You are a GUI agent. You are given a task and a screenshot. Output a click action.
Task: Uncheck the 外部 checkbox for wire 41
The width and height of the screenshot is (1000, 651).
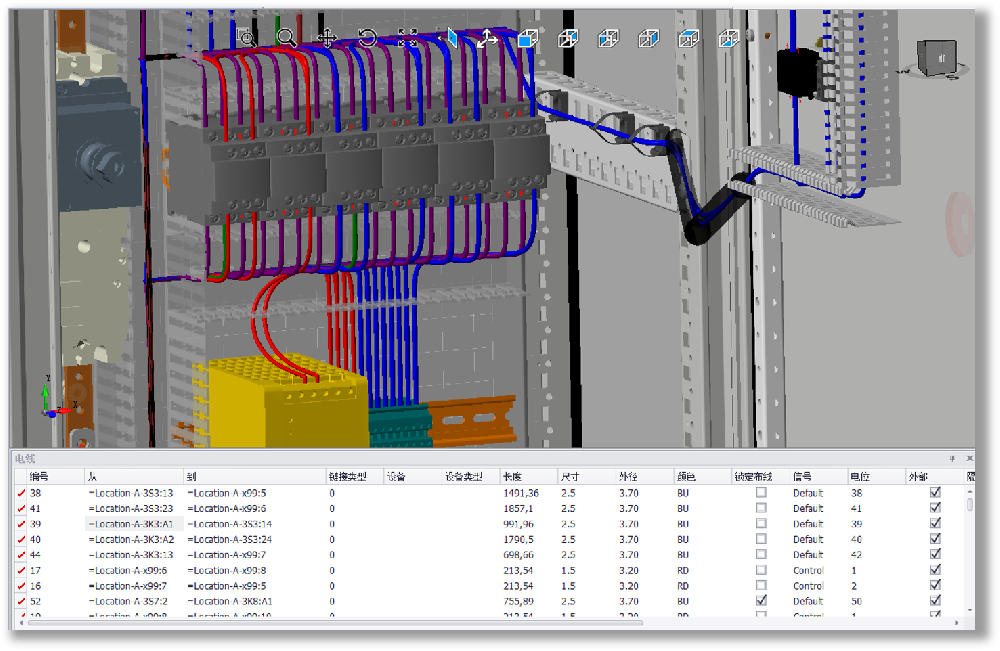935,508
